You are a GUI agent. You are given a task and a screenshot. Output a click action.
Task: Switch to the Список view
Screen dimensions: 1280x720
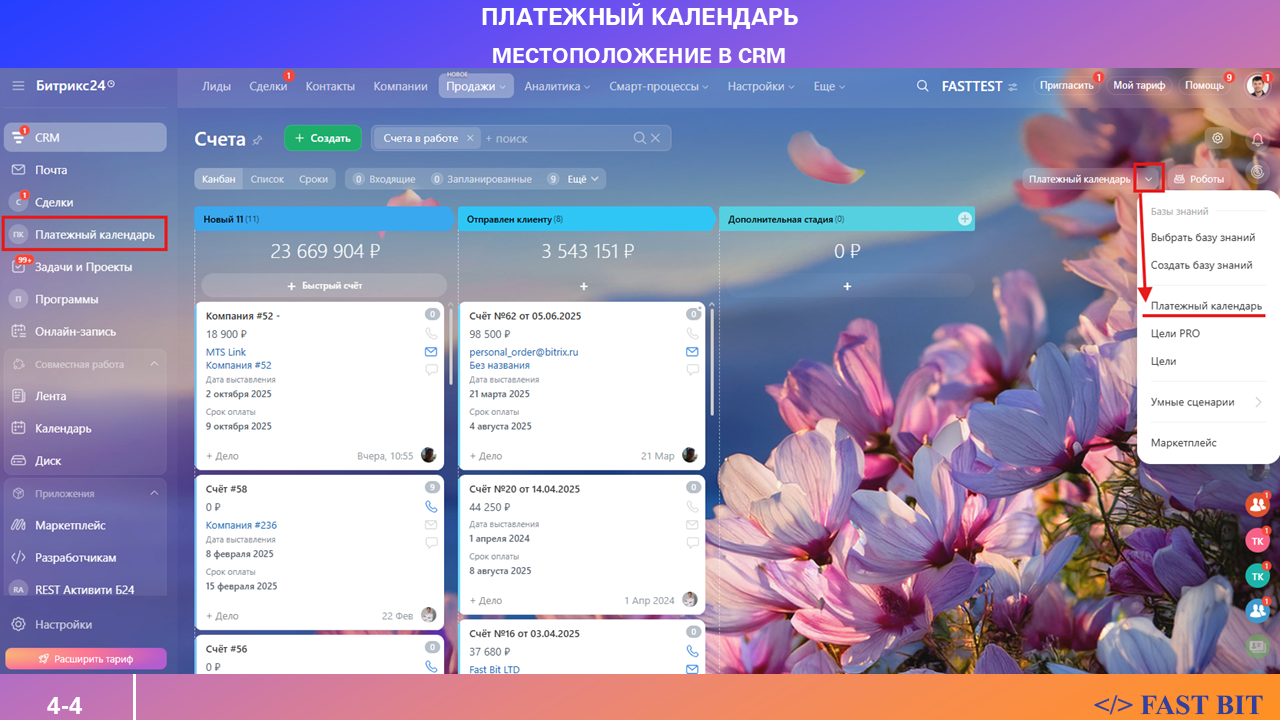click(x=267, y=179)
